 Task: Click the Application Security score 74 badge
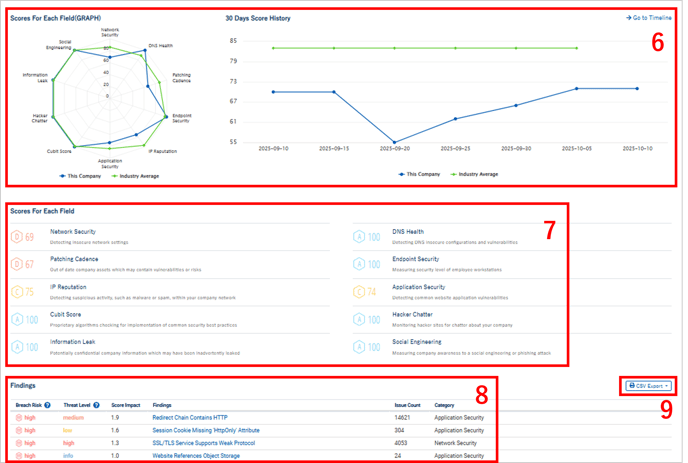(360, 293)
